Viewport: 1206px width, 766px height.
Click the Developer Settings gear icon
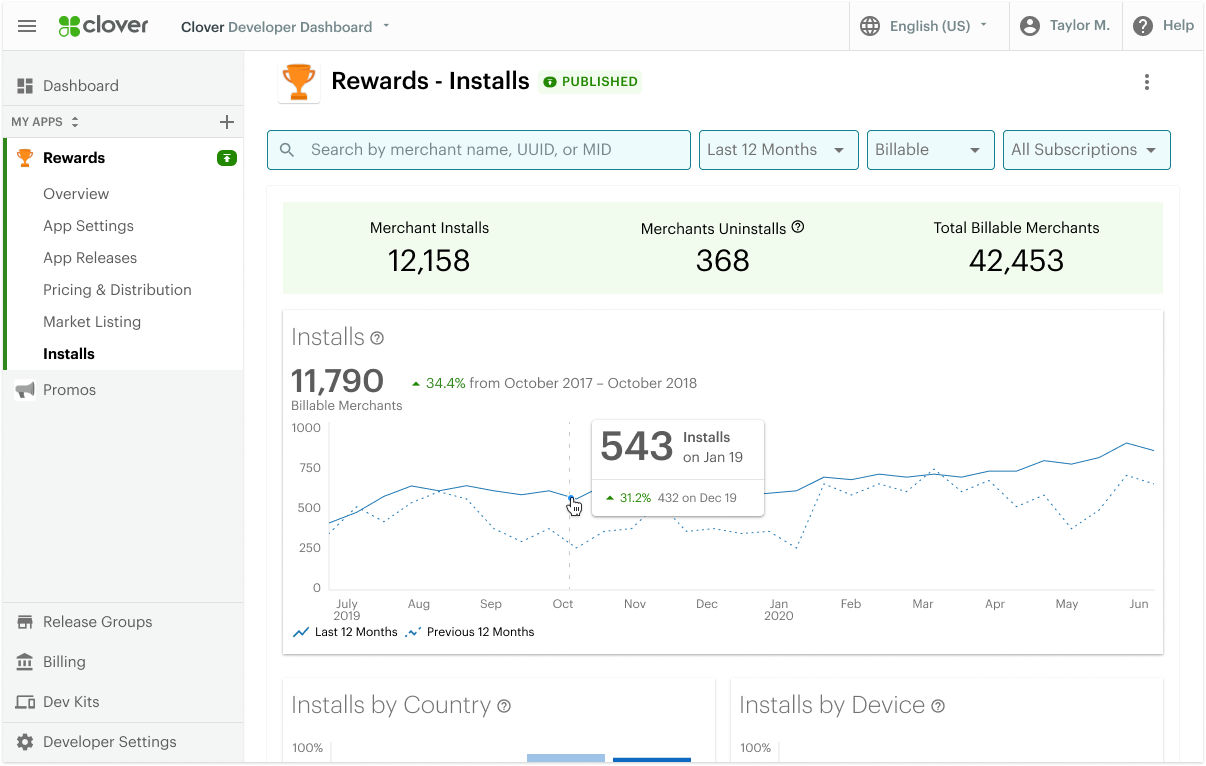pyautogui.click(x=25, y=742)
